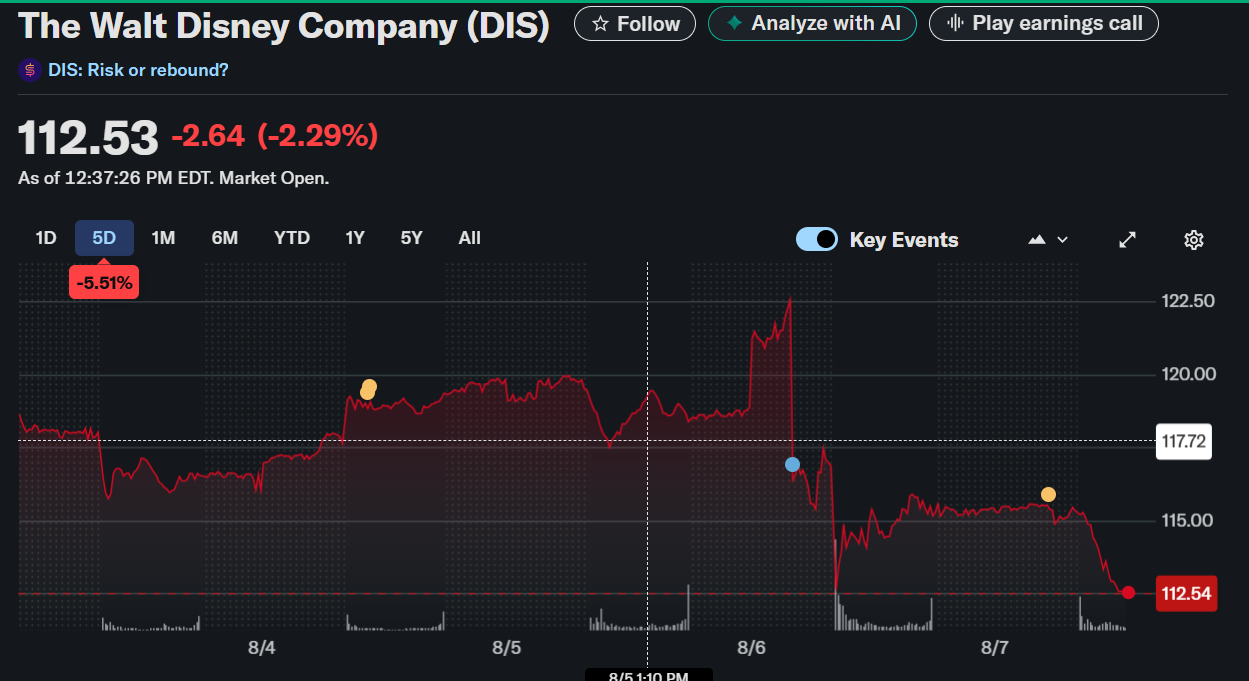Click the 122.50 y-axis label
The image size is (1249, 681).
pos(1187,301)
